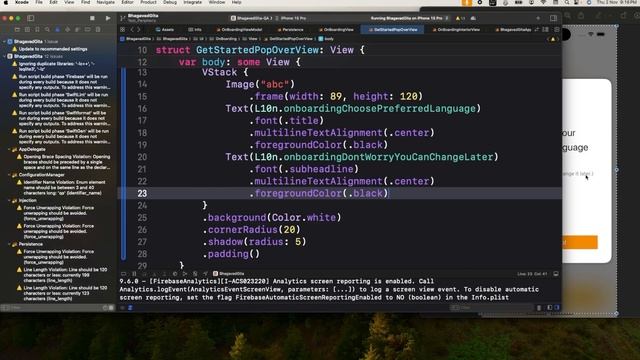Open the Navigate menu
Viewport: 640px width, 360px height.
click(x=105, y=2)
